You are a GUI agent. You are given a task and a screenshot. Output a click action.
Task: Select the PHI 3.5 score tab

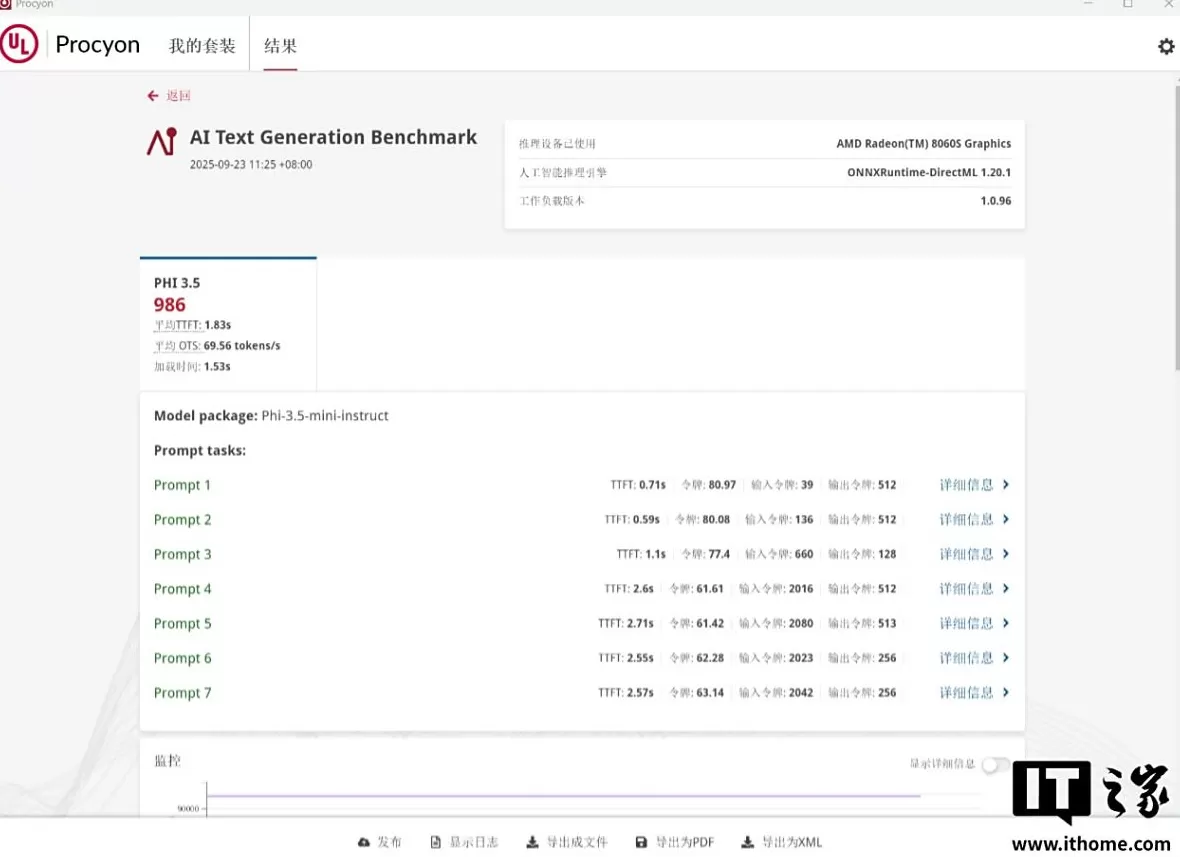tap(228, 323)
